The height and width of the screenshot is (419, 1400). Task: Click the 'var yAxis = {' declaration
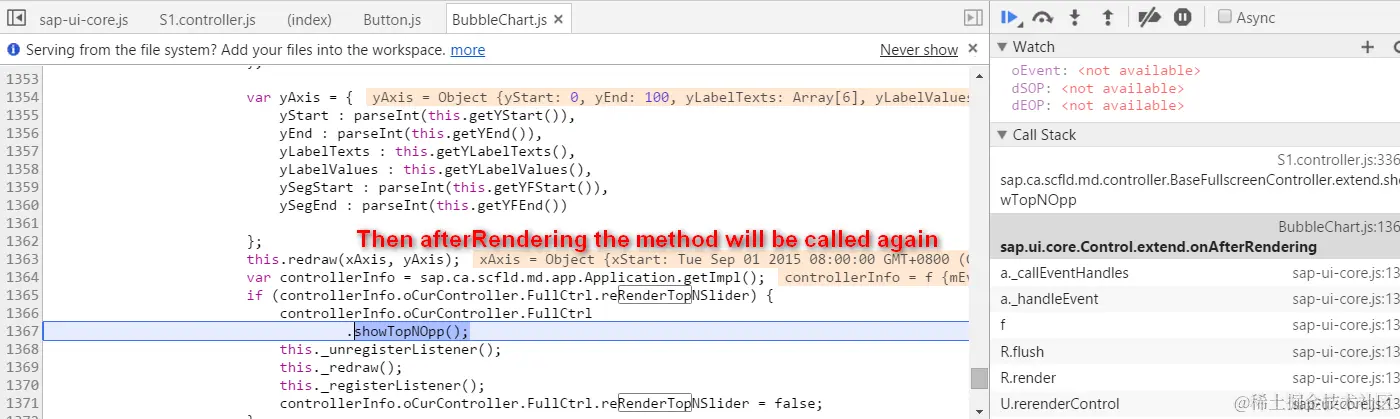coord(300,97)
